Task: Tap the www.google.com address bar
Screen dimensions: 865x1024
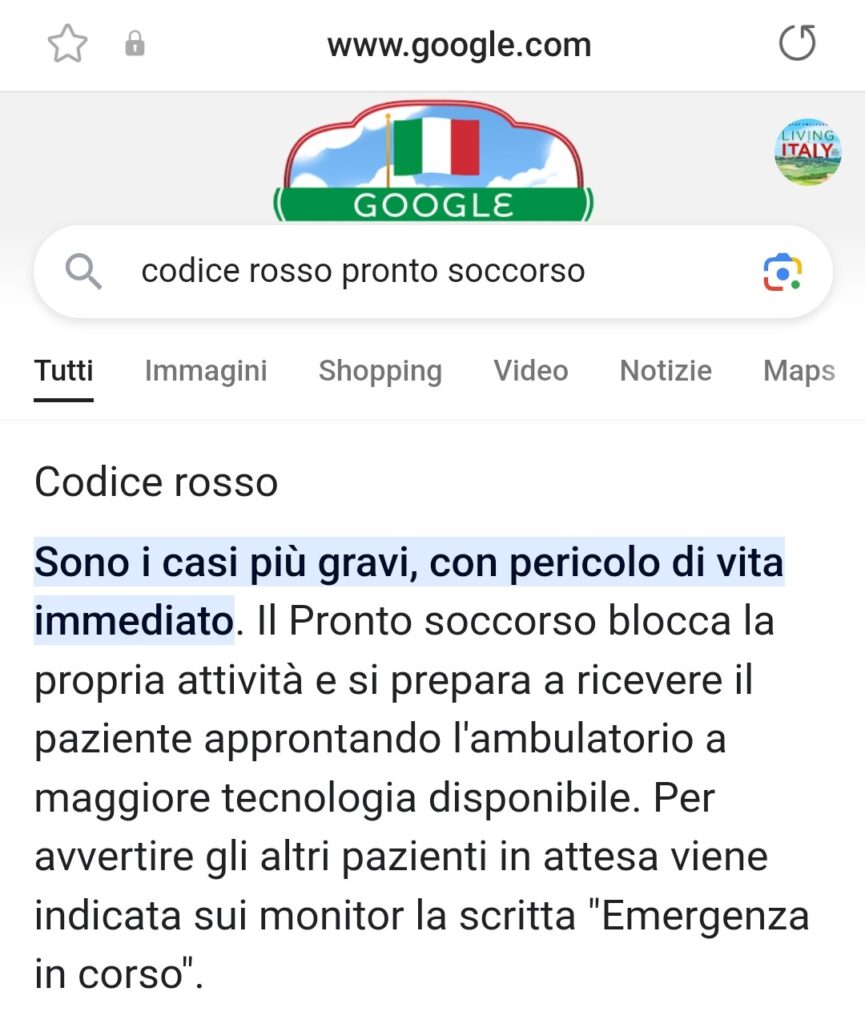Action: pos(459,45)
